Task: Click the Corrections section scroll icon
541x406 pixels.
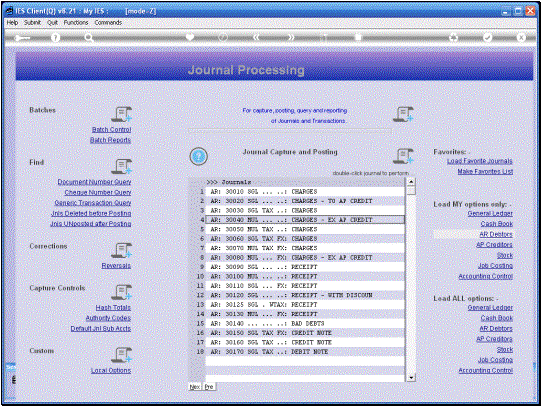Action: click(122, 250)
